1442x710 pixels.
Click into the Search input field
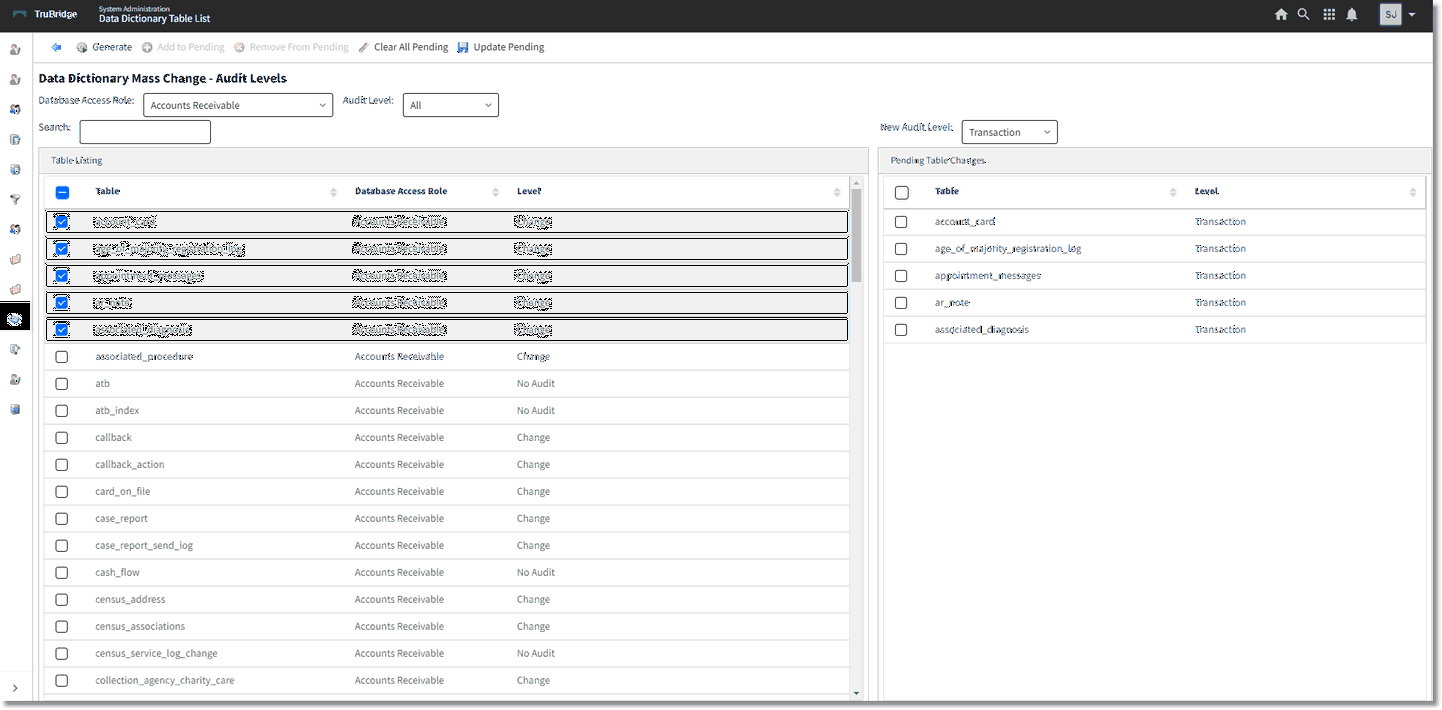[x=145, y=132]
